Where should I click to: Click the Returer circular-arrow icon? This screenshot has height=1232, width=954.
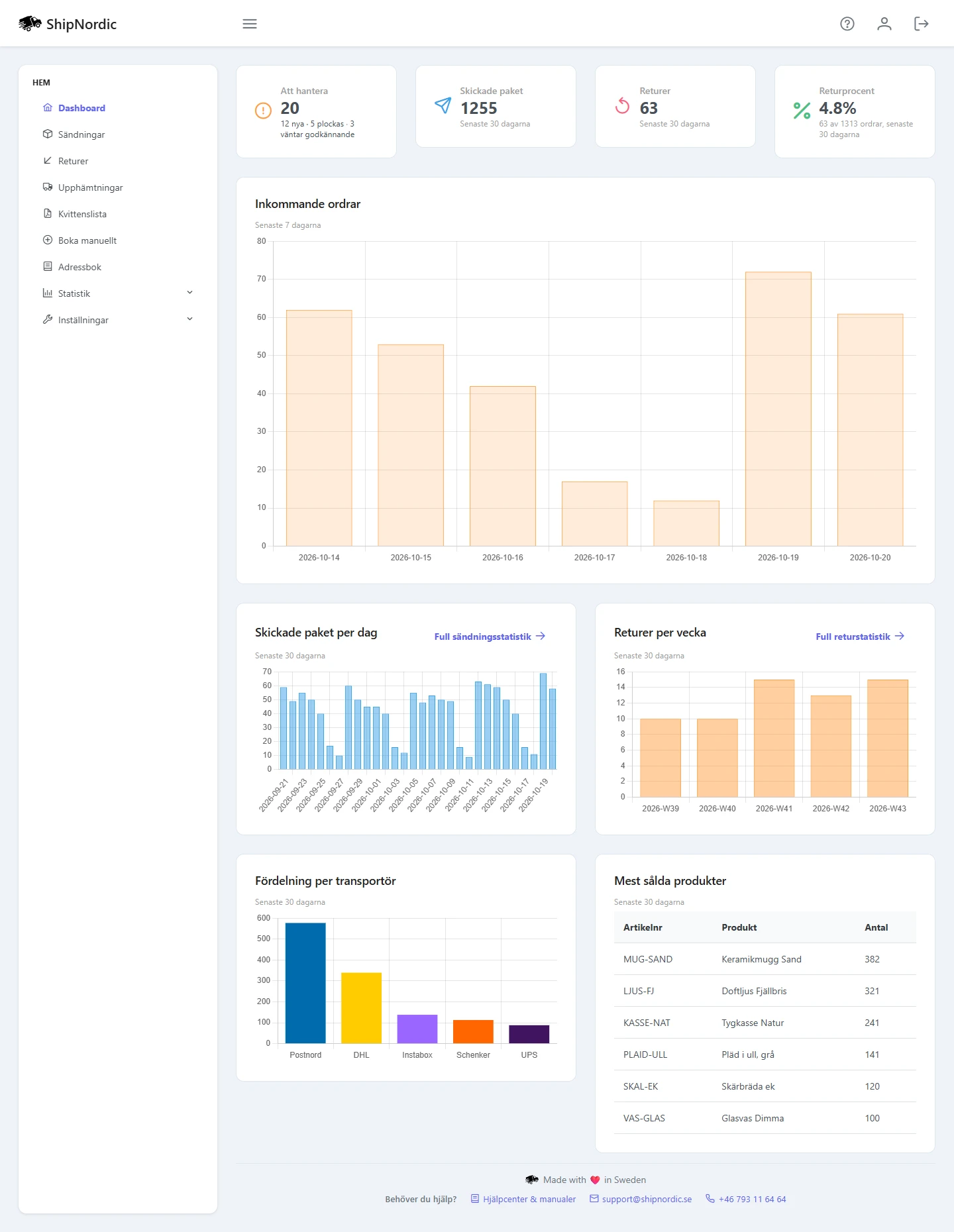tap(622, 105)
